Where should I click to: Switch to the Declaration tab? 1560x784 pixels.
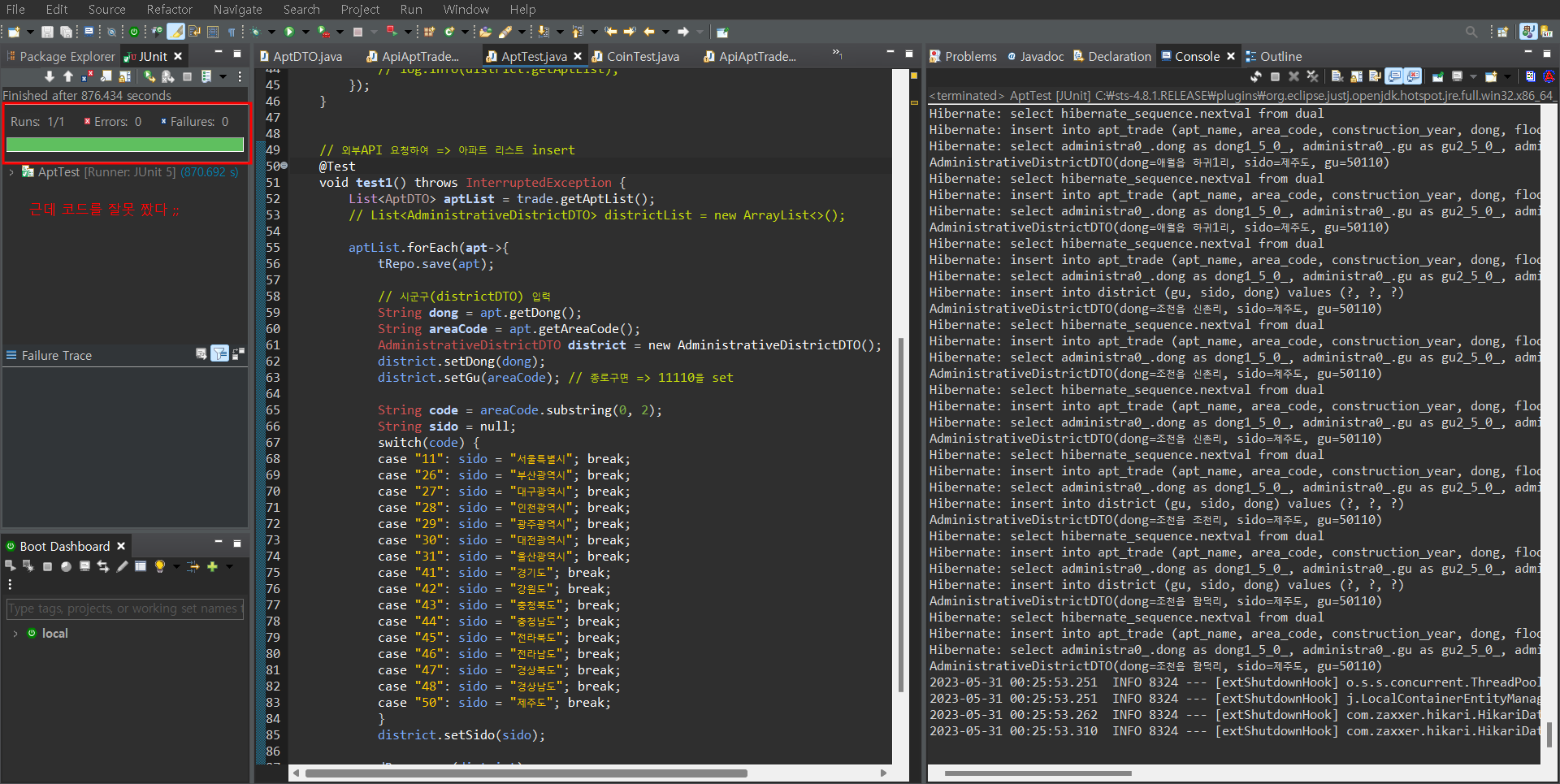(x=1112, y=56)
